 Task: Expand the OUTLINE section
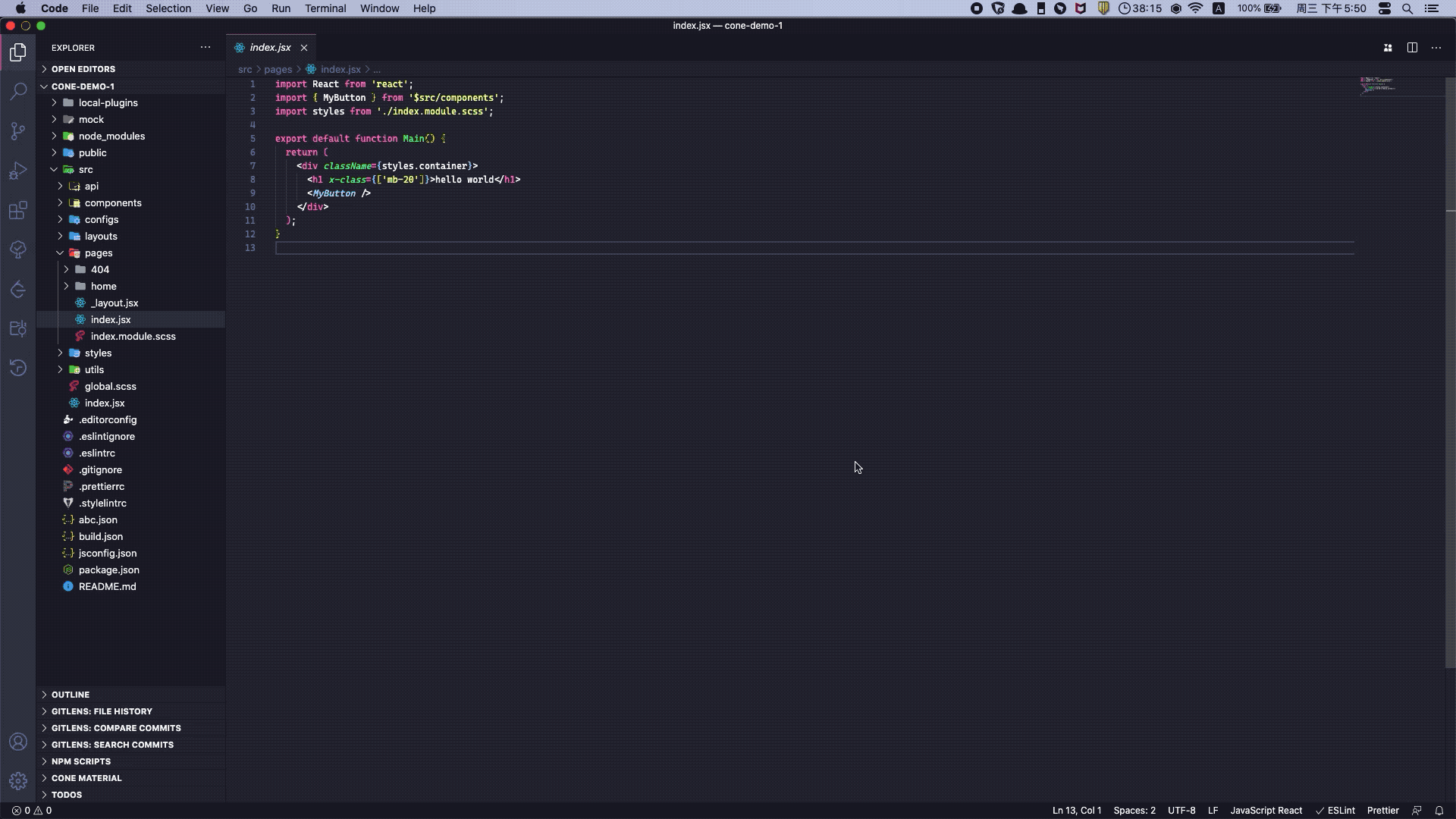[71, 695]
